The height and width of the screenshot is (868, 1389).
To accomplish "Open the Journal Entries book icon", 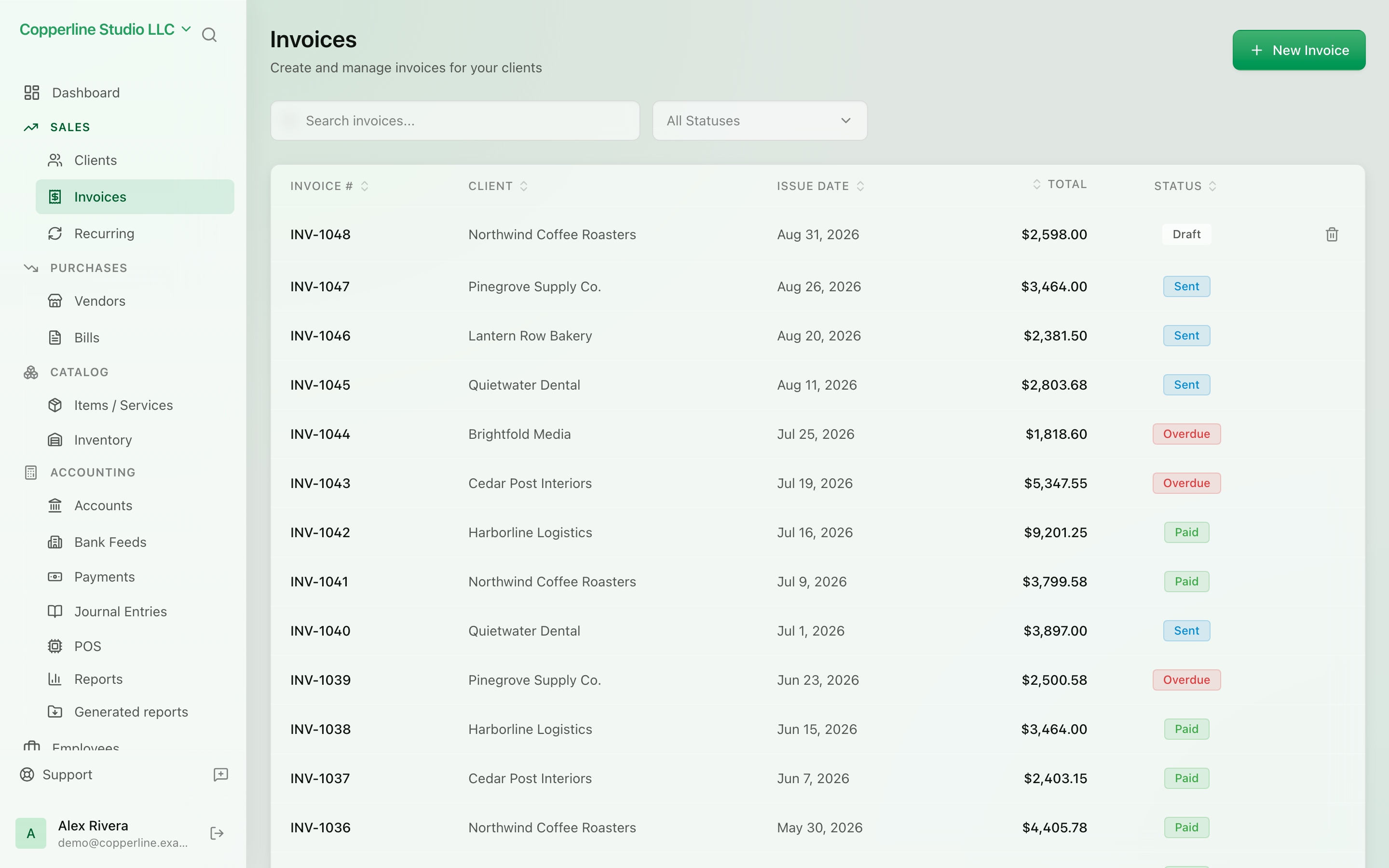I will tap(55, 611).
